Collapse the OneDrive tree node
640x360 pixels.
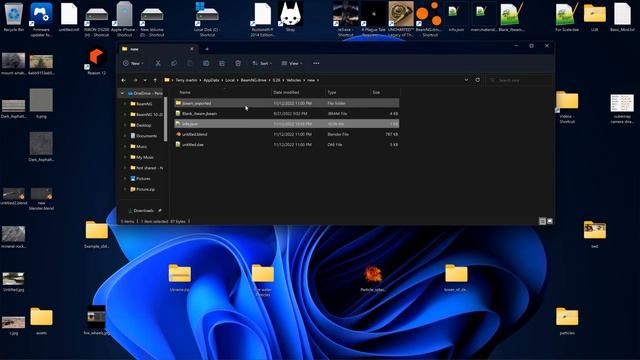point(122,93)
